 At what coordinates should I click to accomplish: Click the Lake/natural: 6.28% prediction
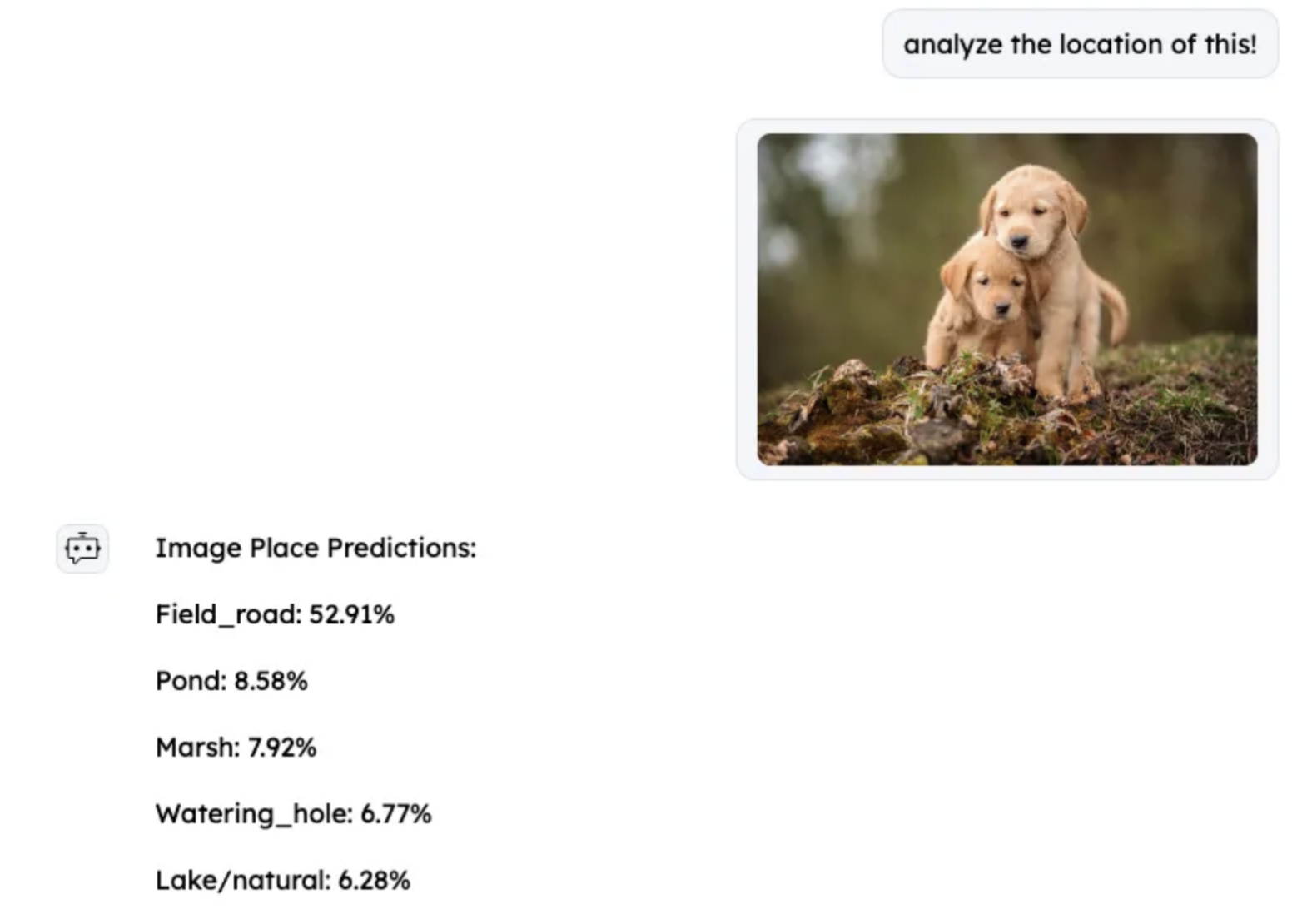pos(283,879)
